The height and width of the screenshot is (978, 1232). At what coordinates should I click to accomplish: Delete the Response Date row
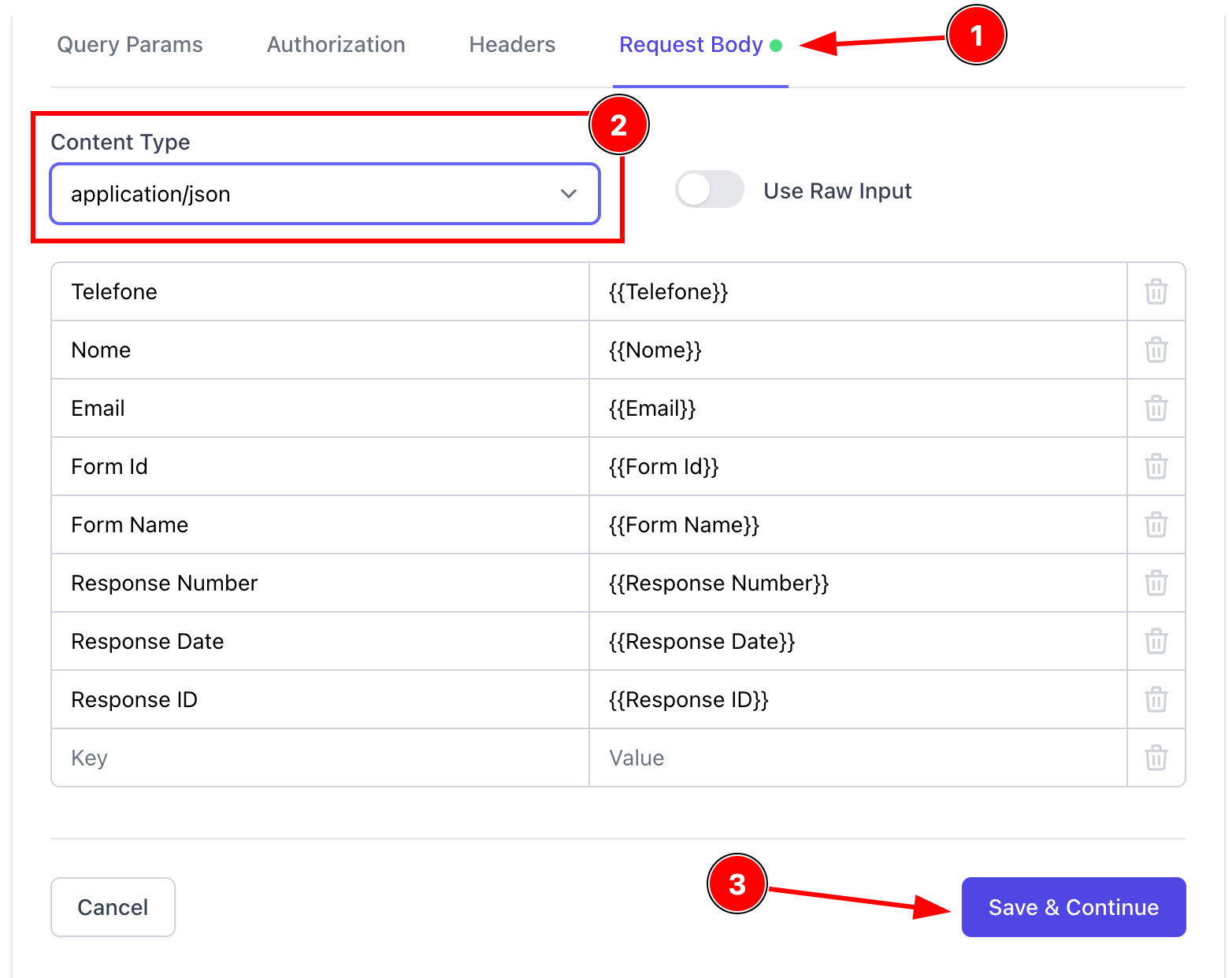(x=1156, y=641)
